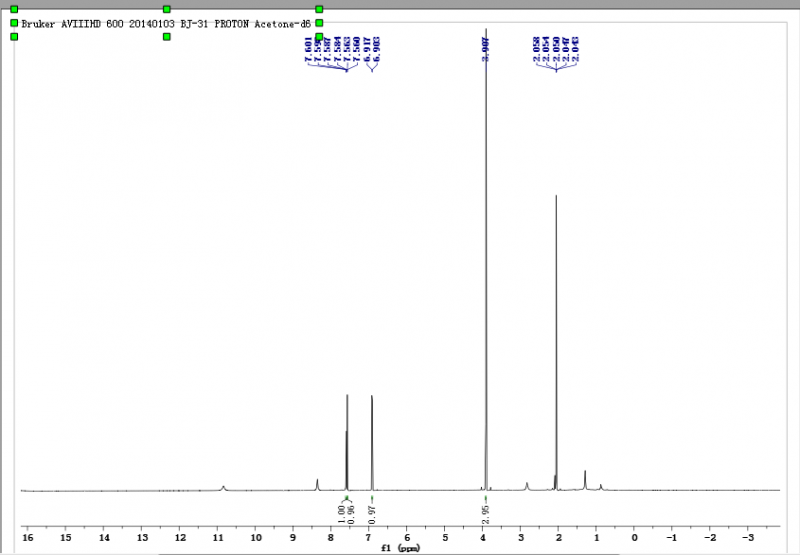Click the small peak near 1.3 ppm
The image size is (800, 555).
coord(585,480)
